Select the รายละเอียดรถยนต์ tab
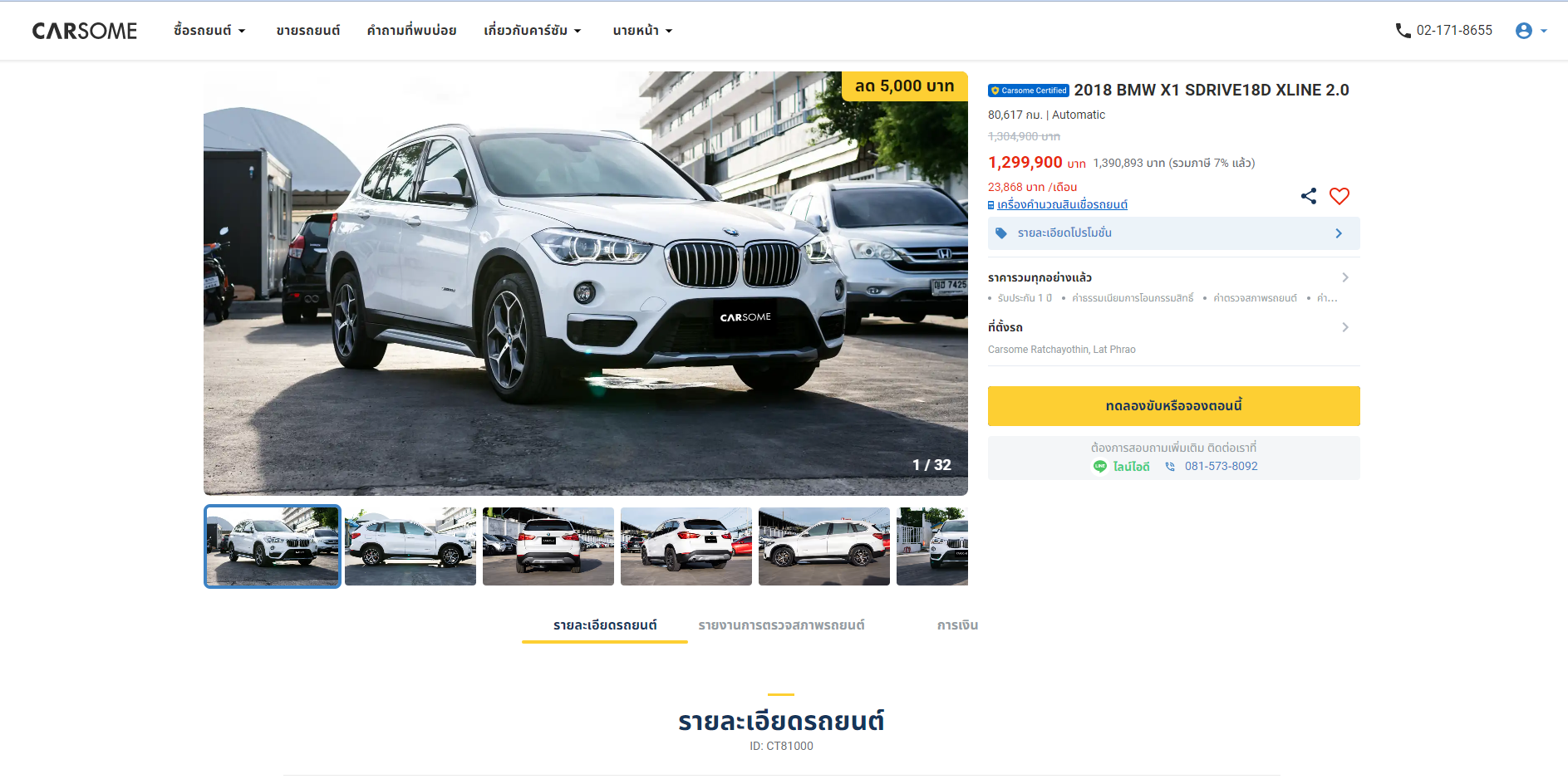Screen dimensions: 1568x779 605,625
